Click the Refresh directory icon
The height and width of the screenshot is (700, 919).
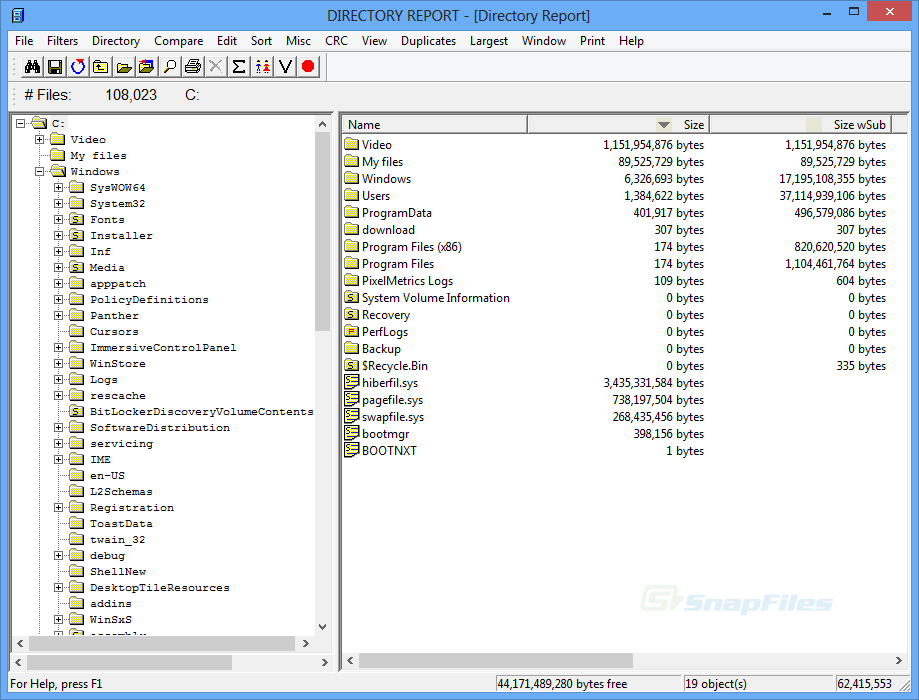pyautogui.click(x=78, y=67)
